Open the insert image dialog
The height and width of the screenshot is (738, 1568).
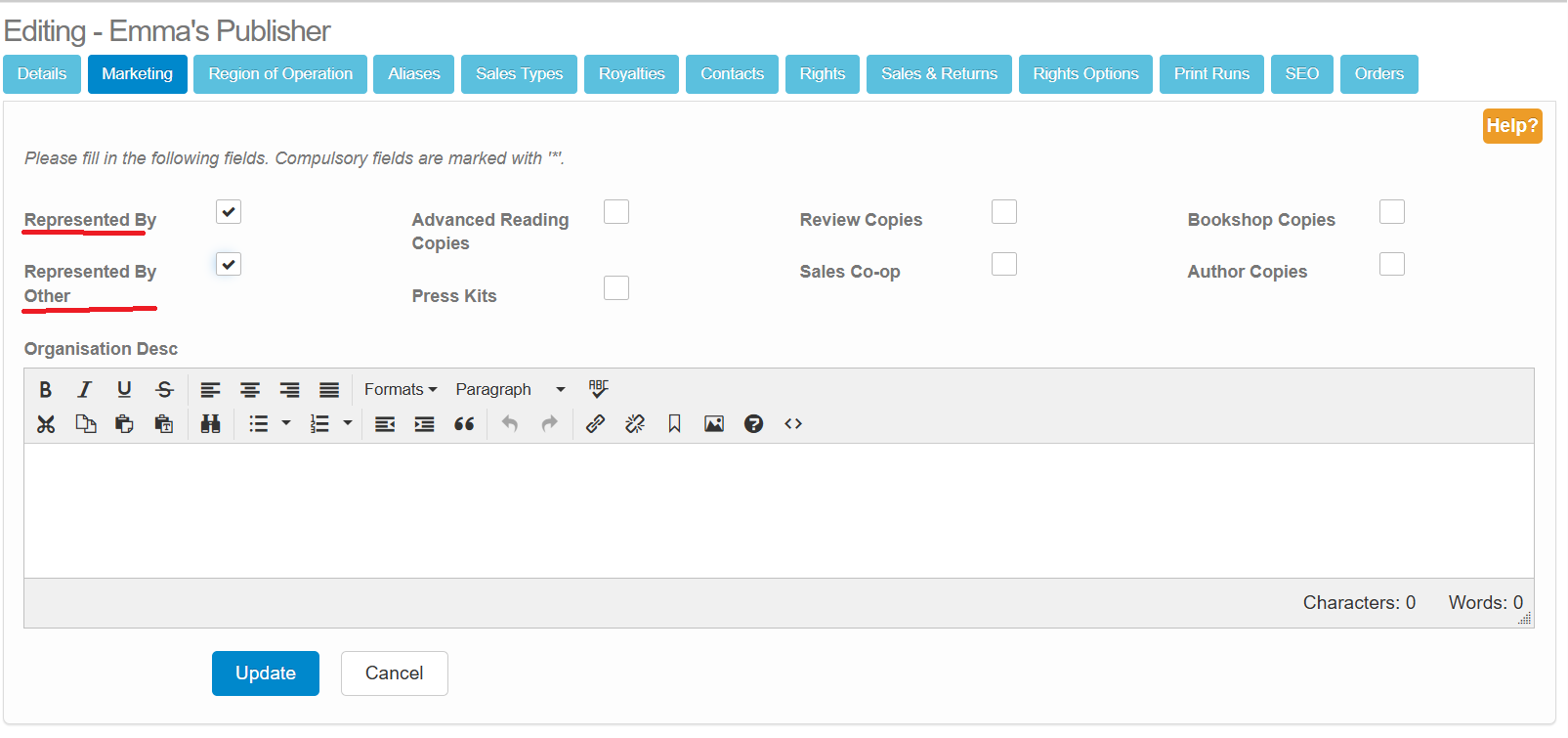click(714, 423)
